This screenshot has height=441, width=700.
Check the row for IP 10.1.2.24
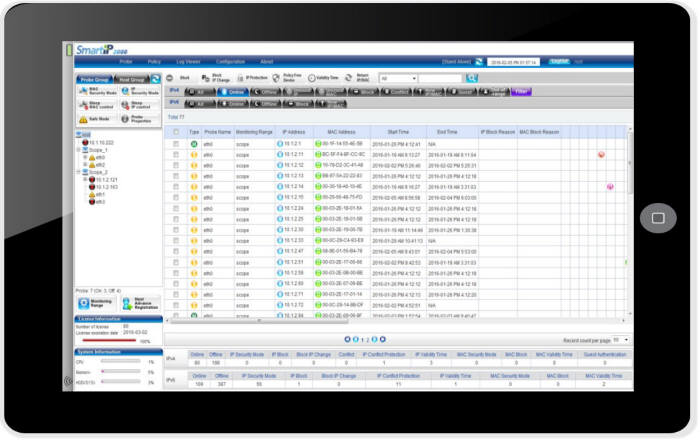(x=176, y=208)
